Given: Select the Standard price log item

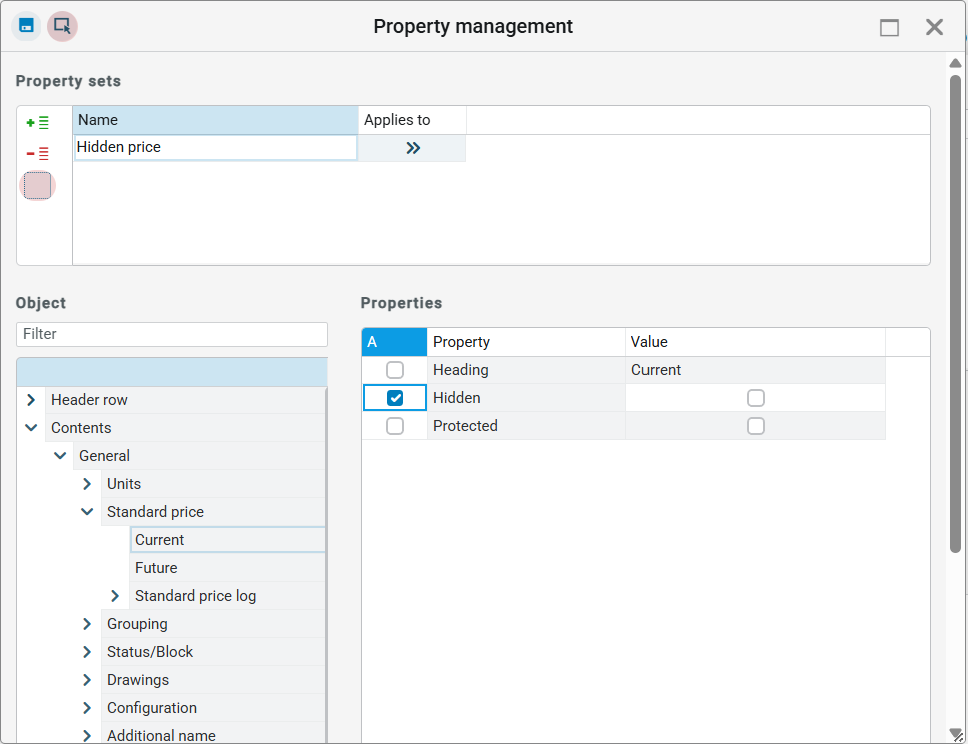Looking at the screenshot, I should pyautogui.click(x=227, y=596).
